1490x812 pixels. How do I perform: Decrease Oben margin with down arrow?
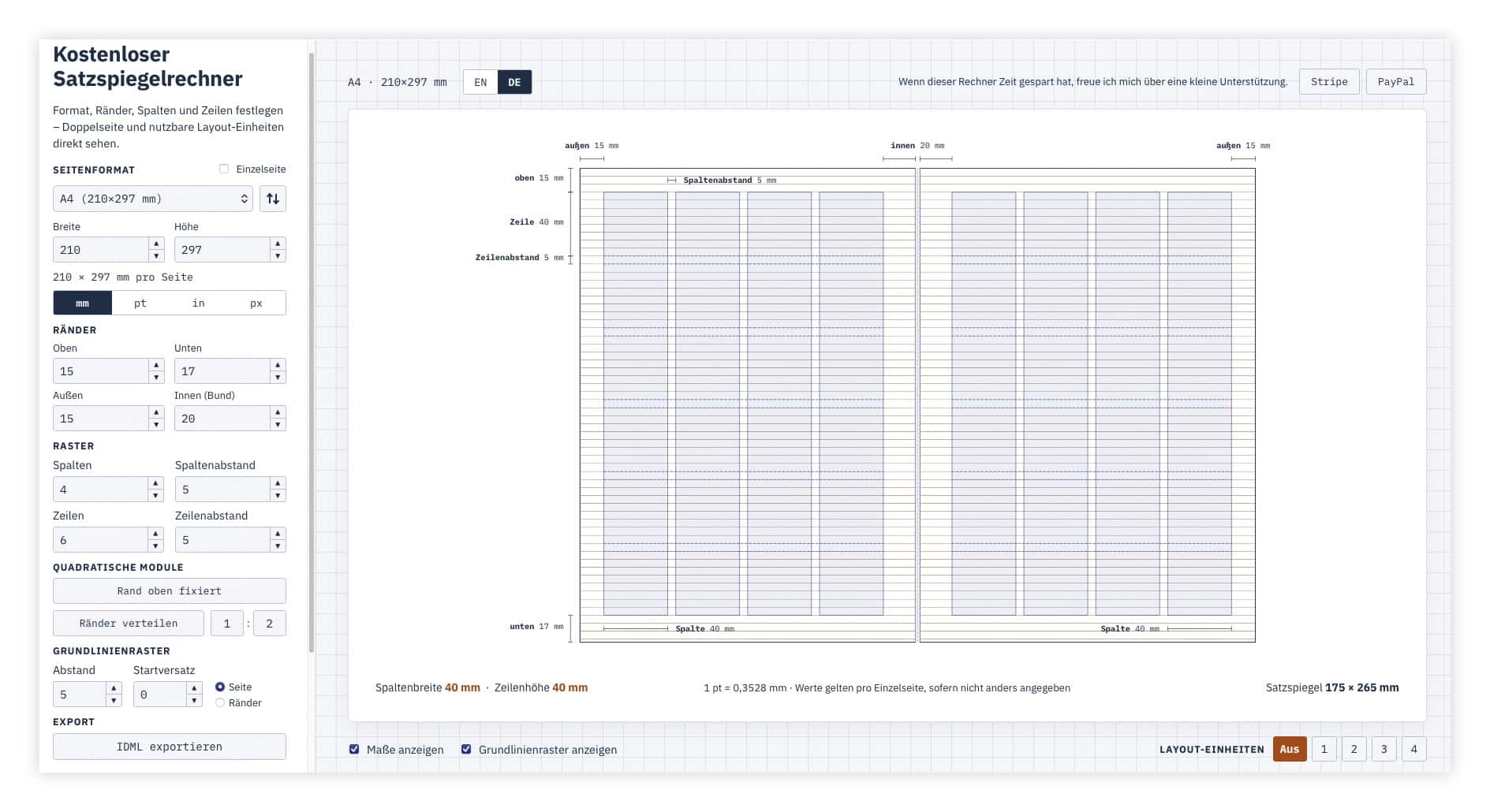tap(156, 378)
